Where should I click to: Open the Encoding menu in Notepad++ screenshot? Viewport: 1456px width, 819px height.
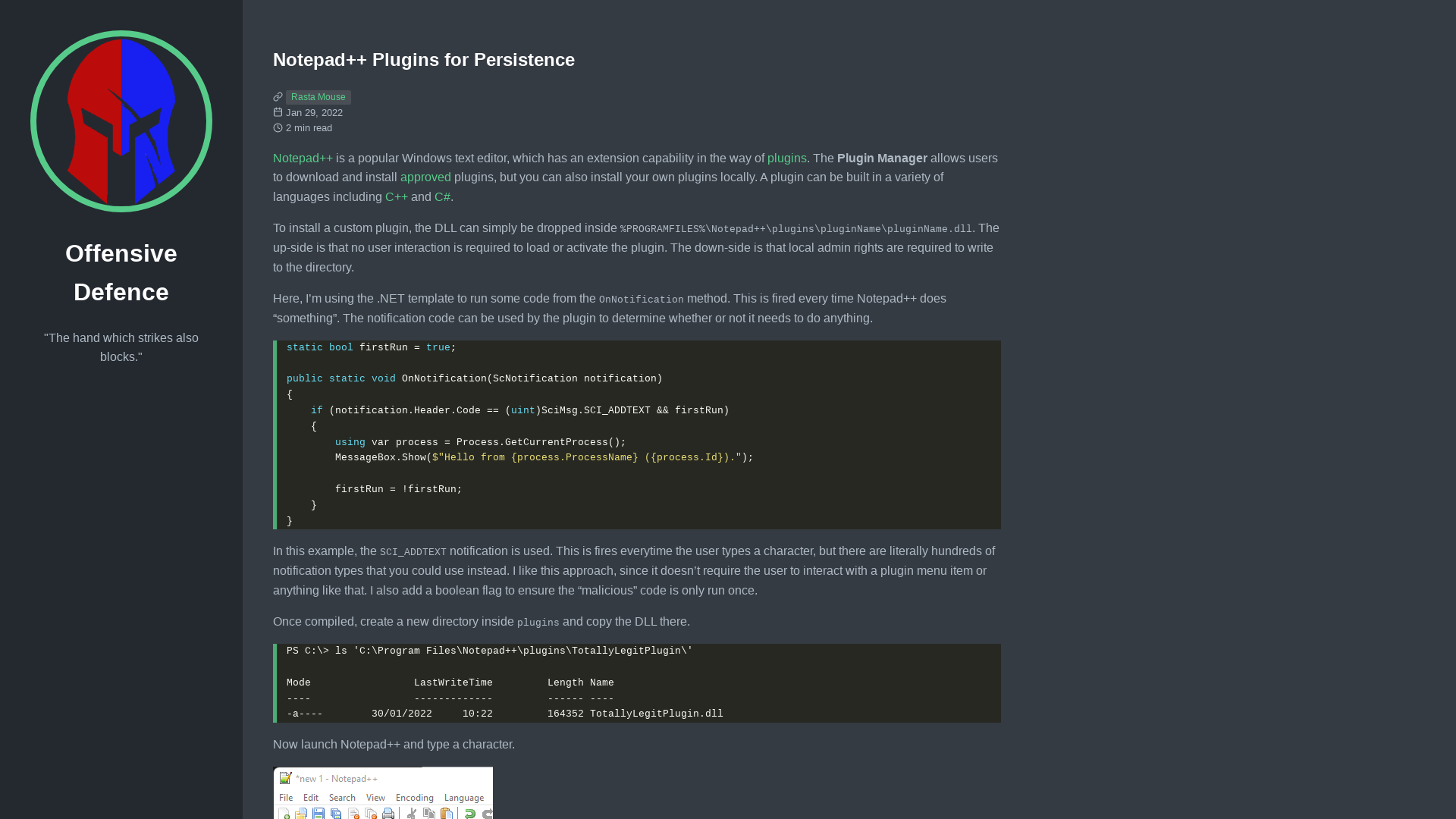click(x=415, y=798)
